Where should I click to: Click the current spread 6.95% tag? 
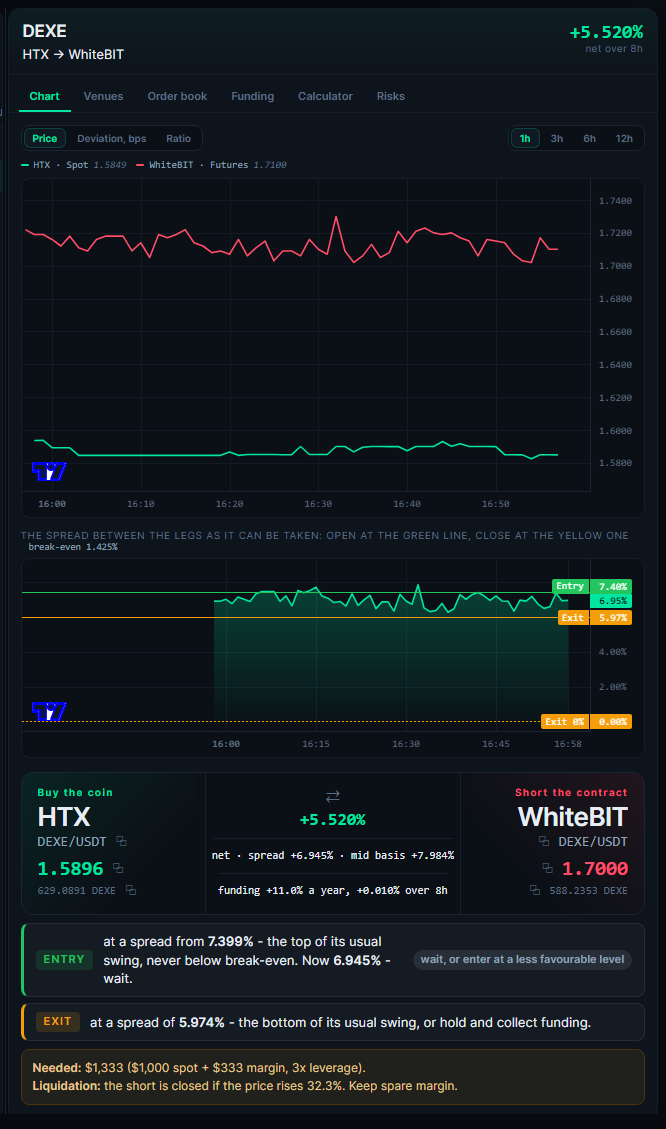click(x=611, y=601)
